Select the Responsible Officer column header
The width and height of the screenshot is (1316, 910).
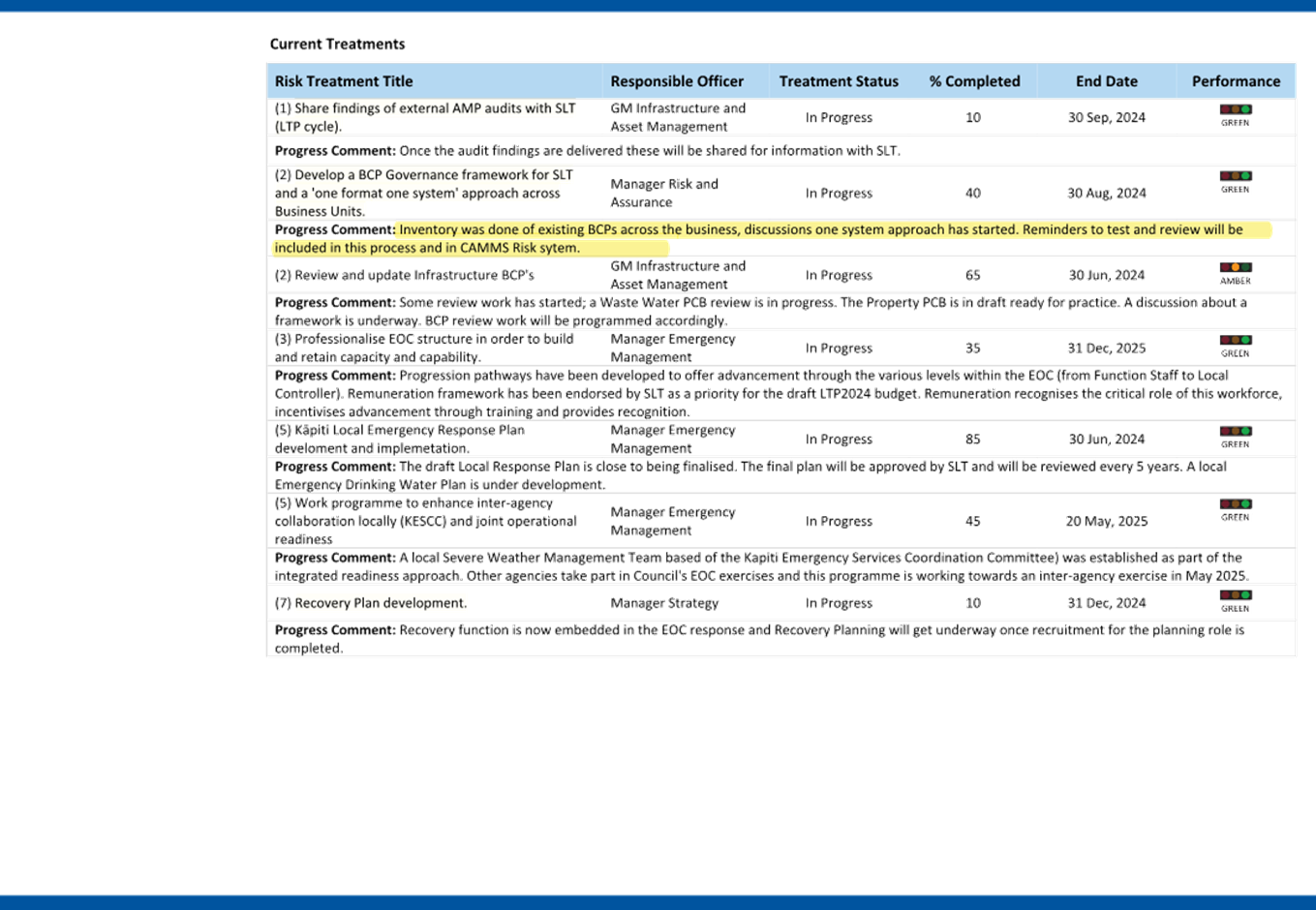(677, 81)
